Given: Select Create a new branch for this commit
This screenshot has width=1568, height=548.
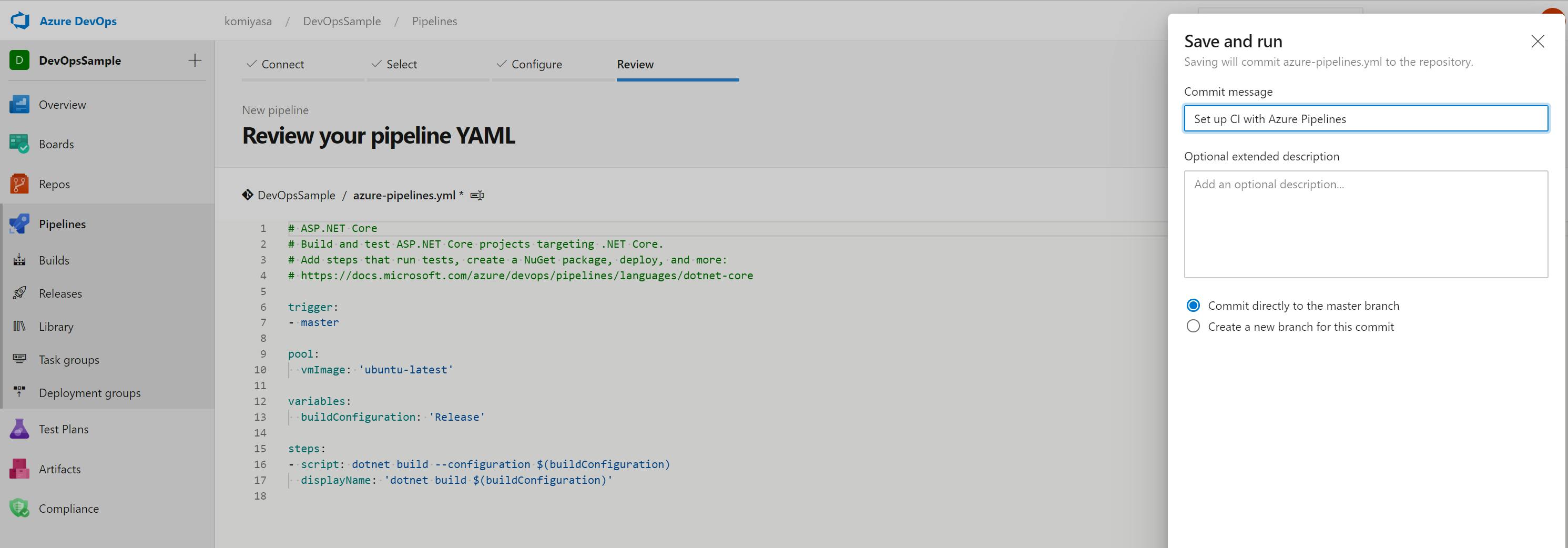Looking at the screenshot, I should click(1193, 327).
